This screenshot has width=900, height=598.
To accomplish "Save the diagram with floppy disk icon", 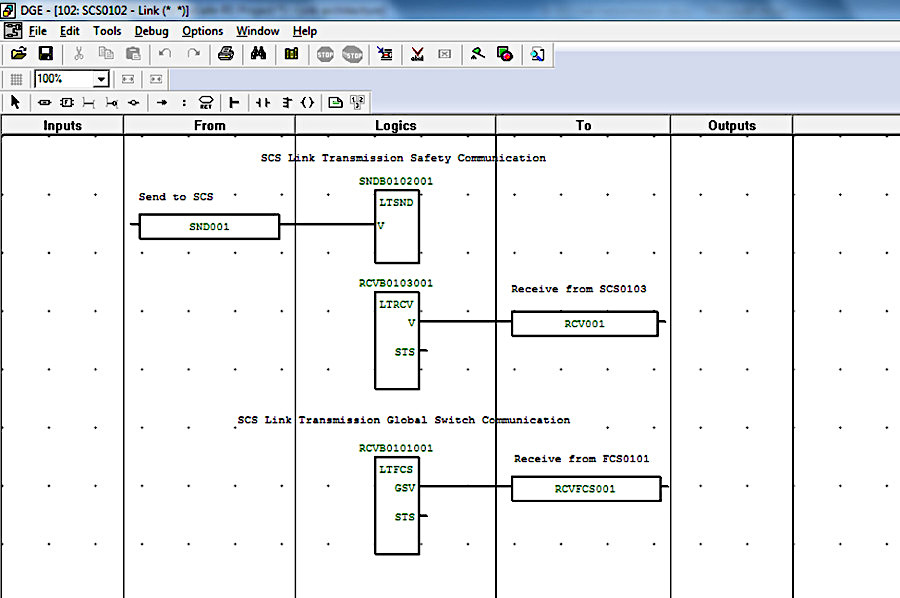I will point(45,54).
